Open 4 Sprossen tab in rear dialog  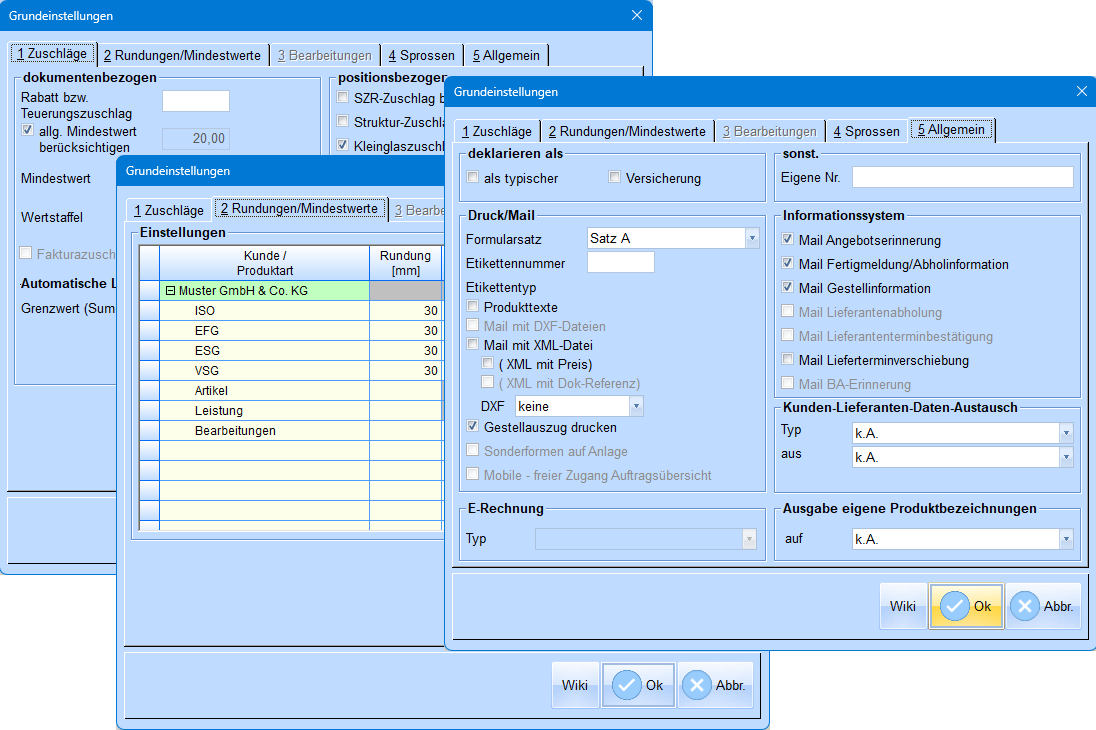(421, 55)
